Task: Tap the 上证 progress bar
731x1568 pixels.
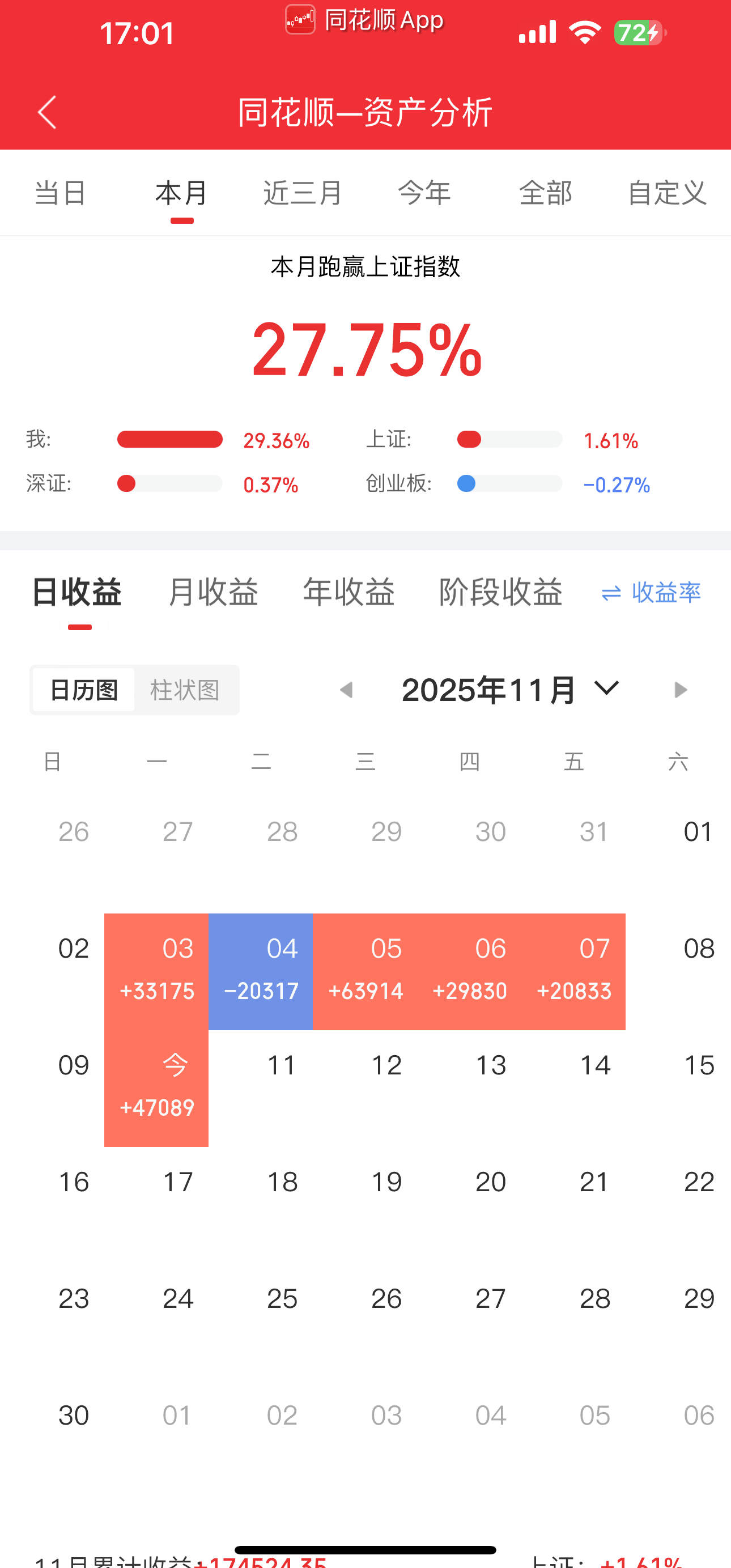Action: 510,439
